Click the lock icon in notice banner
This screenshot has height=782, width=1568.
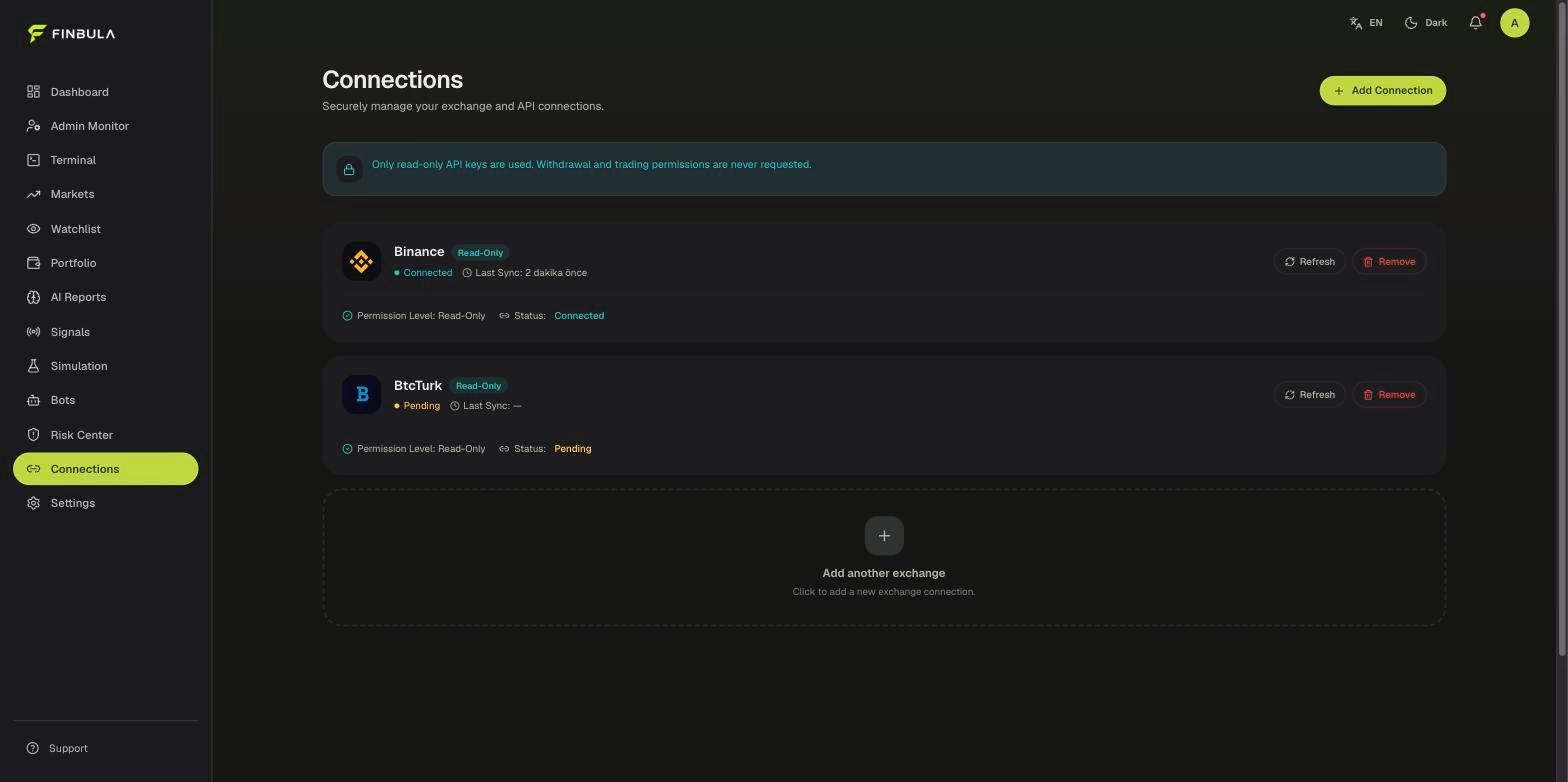(349, 169)
